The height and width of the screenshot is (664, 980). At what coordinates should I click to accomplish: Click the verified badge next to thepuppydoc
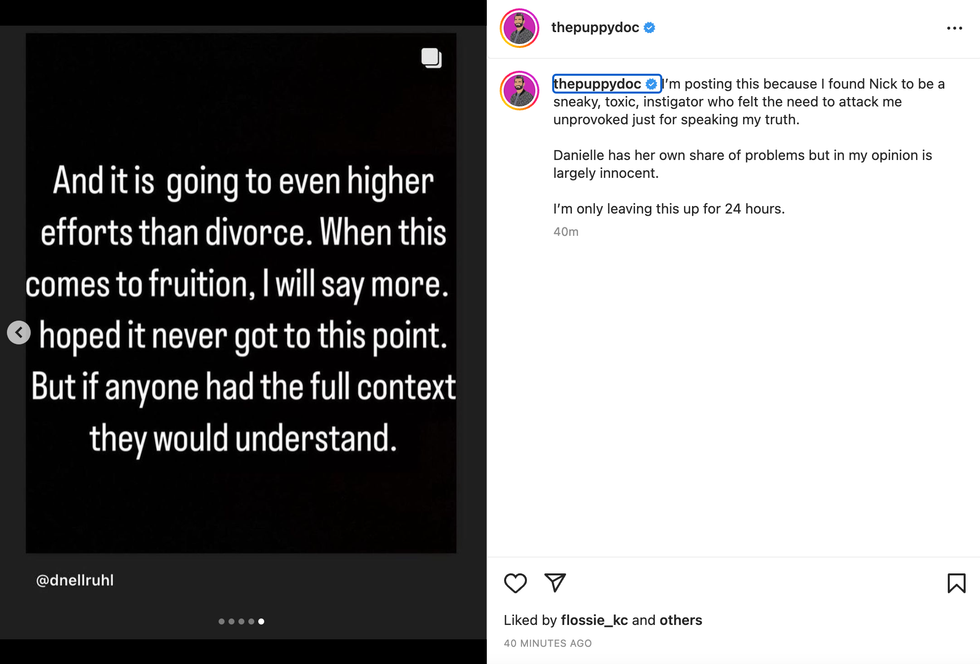pos(649,28)
